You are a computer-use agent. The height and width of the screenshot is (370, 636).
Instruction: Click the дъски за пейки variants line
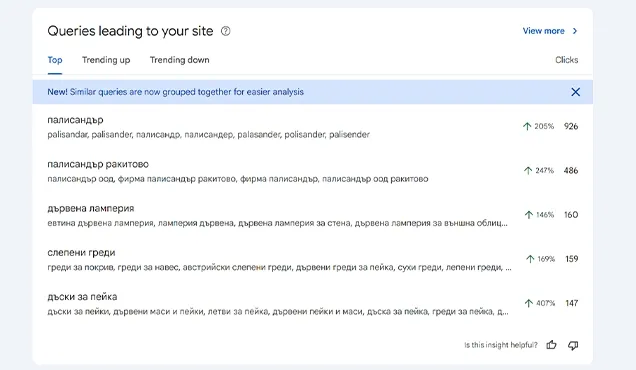(x=278, y=312)
